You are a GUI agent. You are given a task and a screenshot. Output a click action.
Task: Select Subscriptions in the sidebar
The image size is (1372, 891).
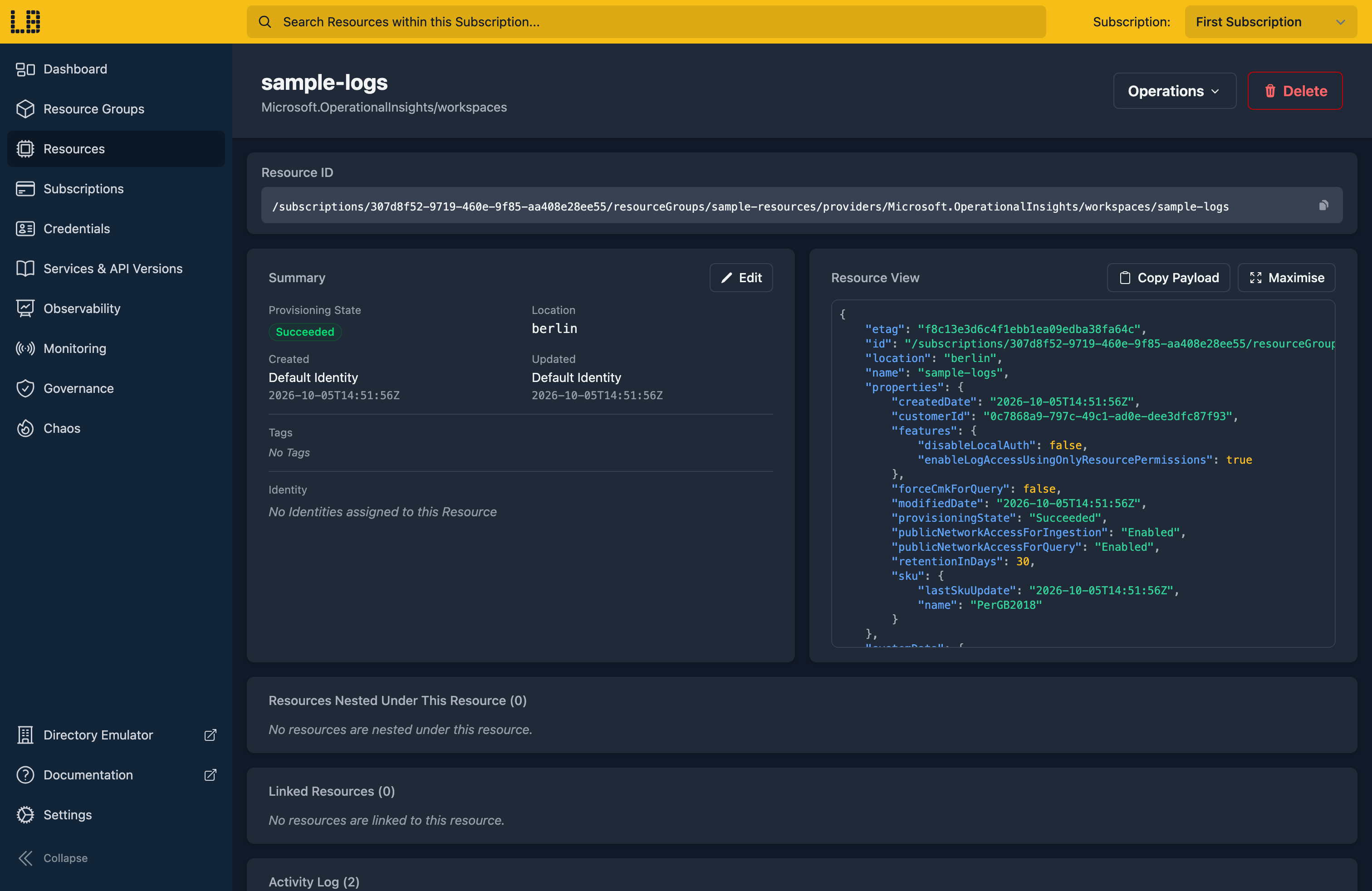(116, 188)
